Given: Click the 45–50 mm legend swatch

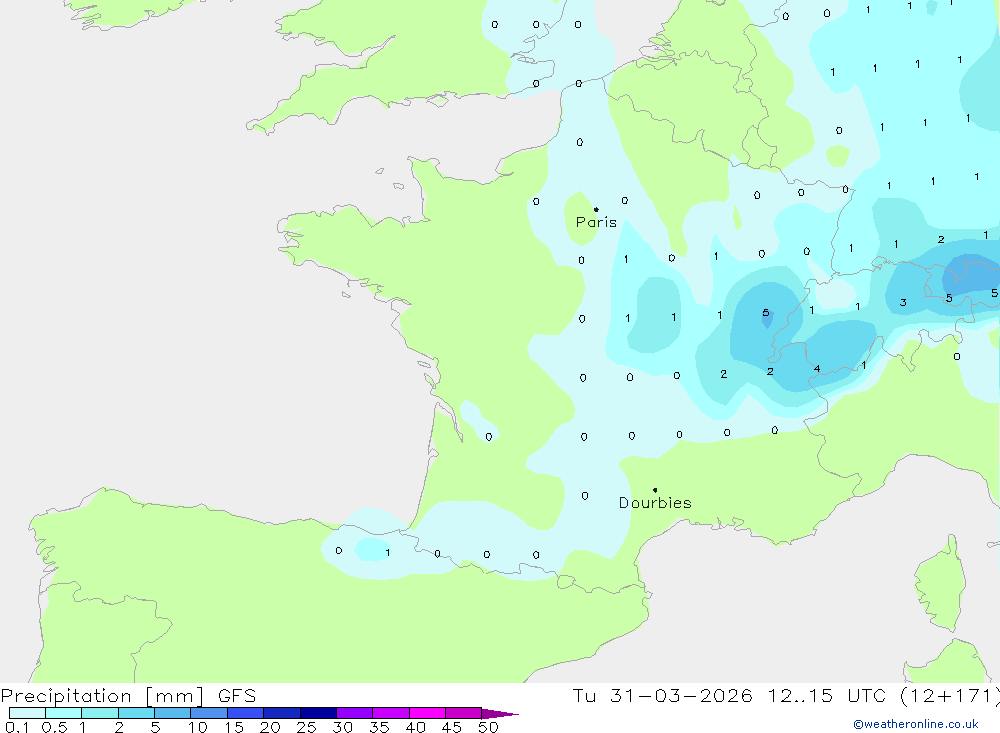Looking at the screenshot, I should (463, 713).
